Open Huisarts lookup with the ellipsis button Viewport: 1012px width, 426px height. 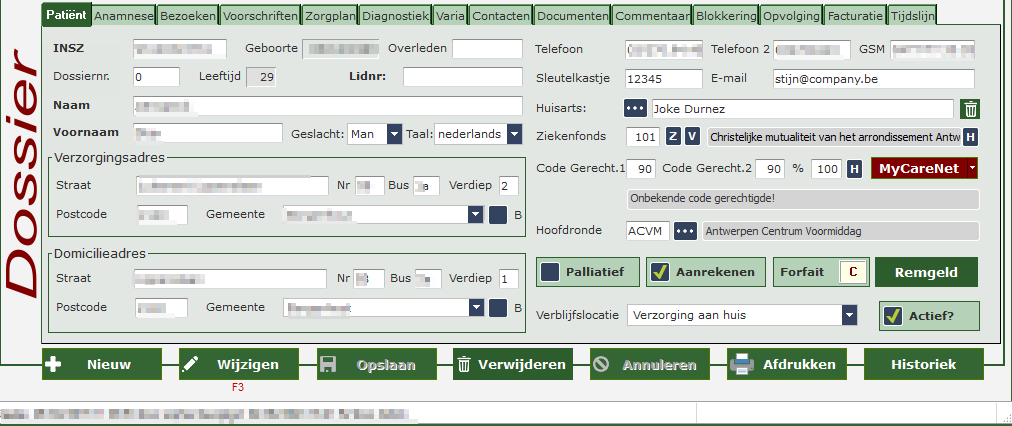[635, 109]
